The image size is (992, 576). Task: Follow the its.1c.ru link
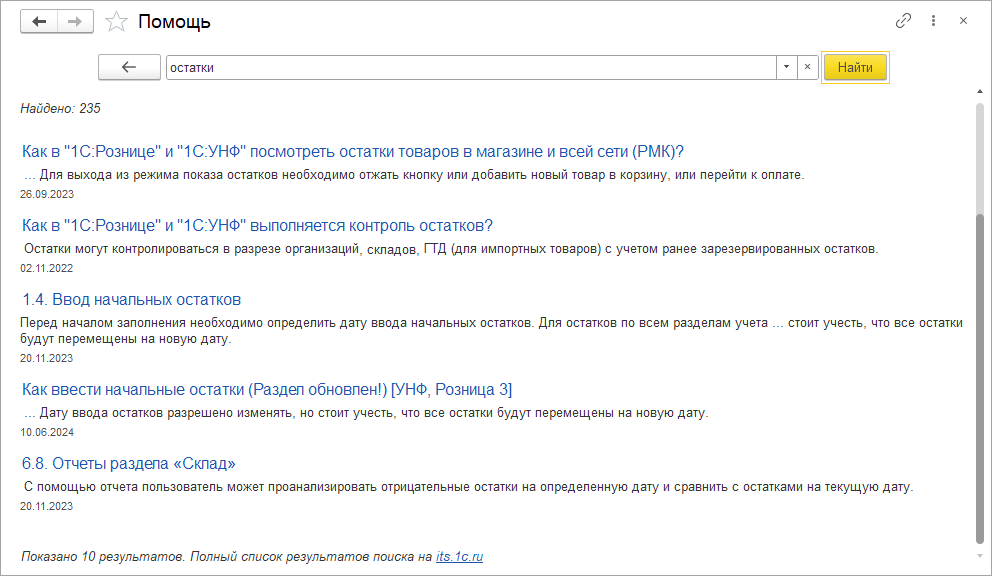coord(459,556)
